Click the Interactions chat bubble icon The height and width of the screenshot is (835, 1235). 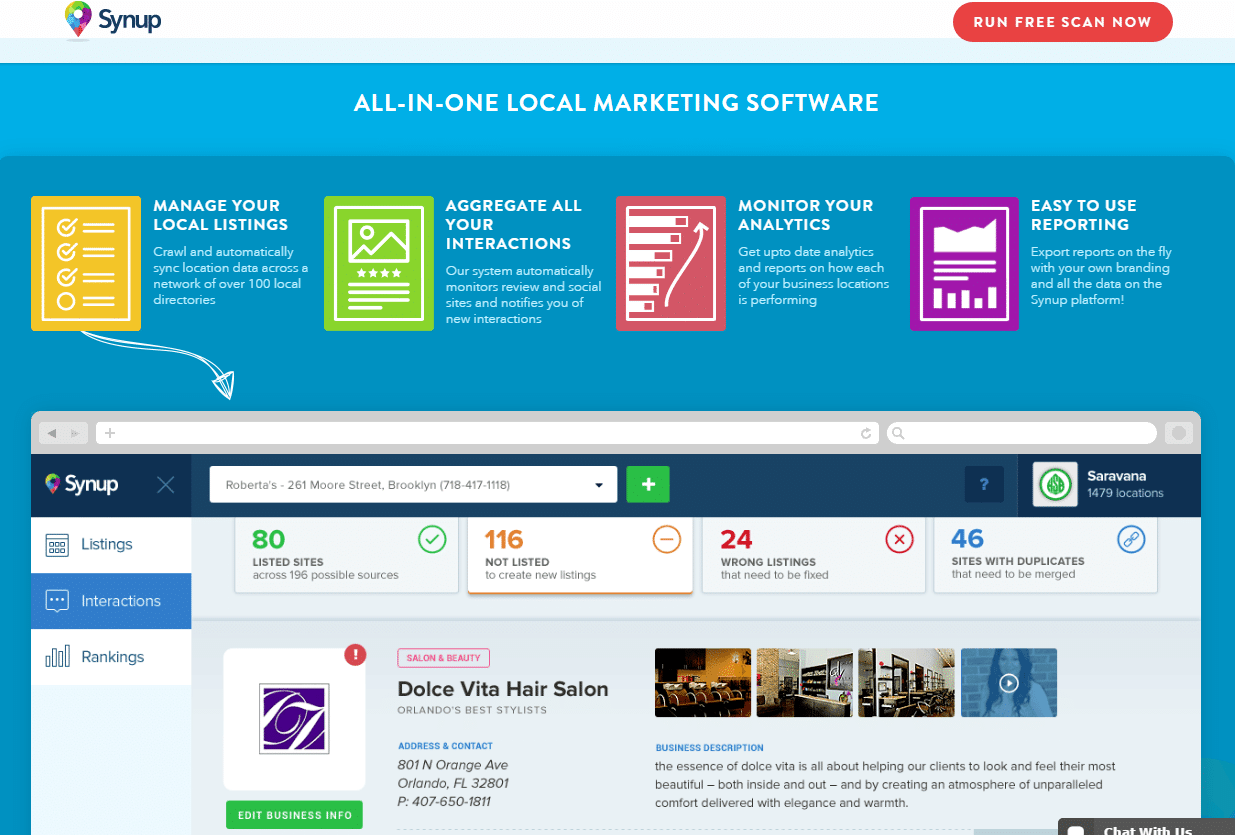click(x=57, y=601)
